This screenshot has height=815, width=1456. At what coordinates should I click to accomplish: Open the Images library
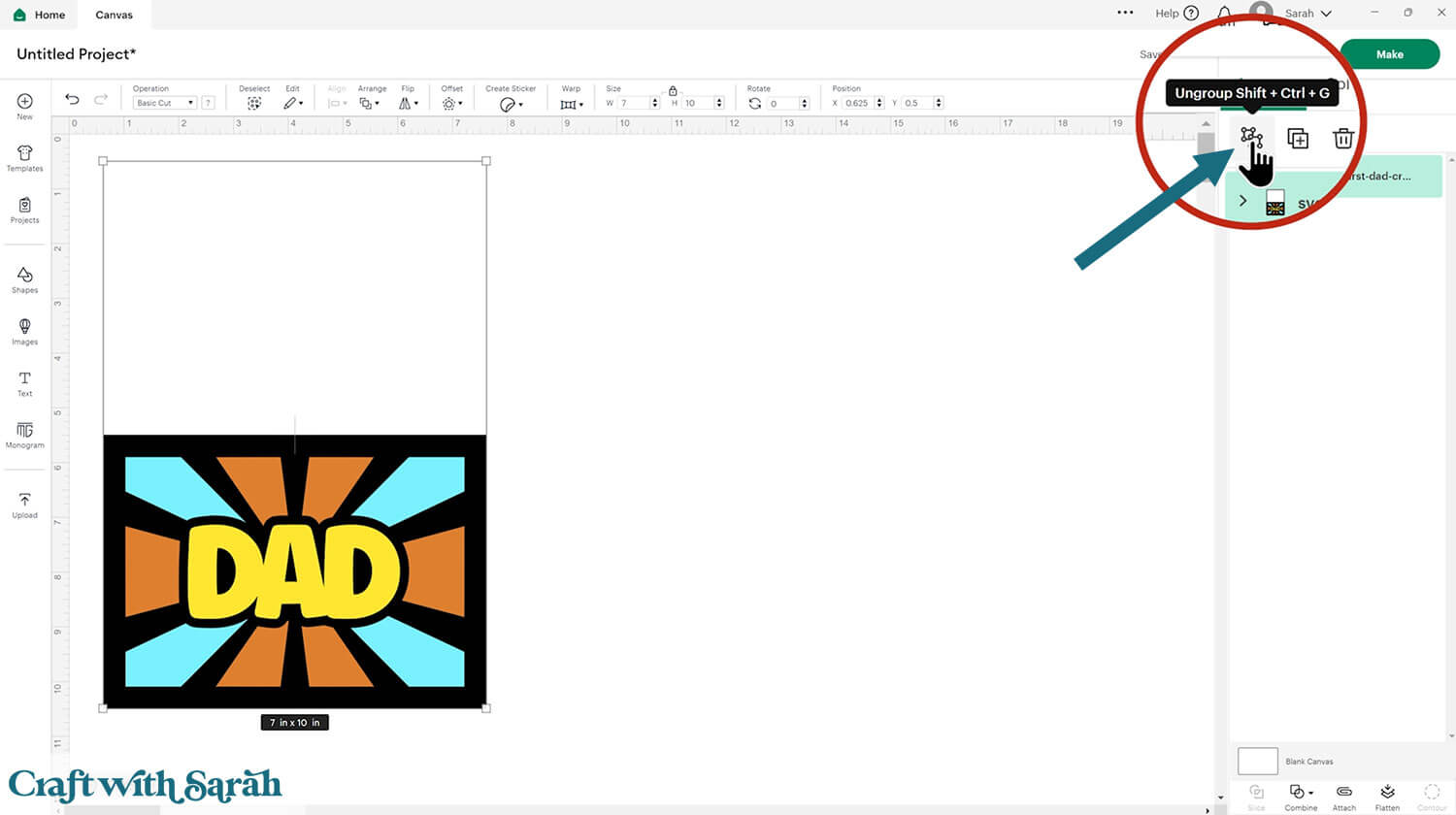(x=25, y=332)
